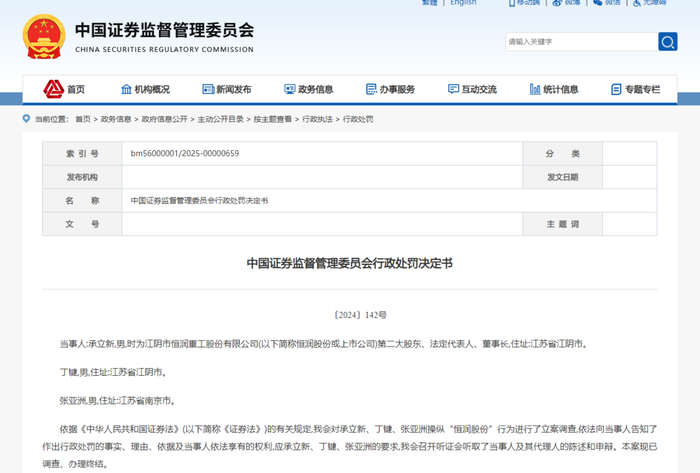The width and height of the screenshot is (700, 473).
Task: Click the line 张亚洲,男,住址:江苏省南京市
Action: pos(118,401)
